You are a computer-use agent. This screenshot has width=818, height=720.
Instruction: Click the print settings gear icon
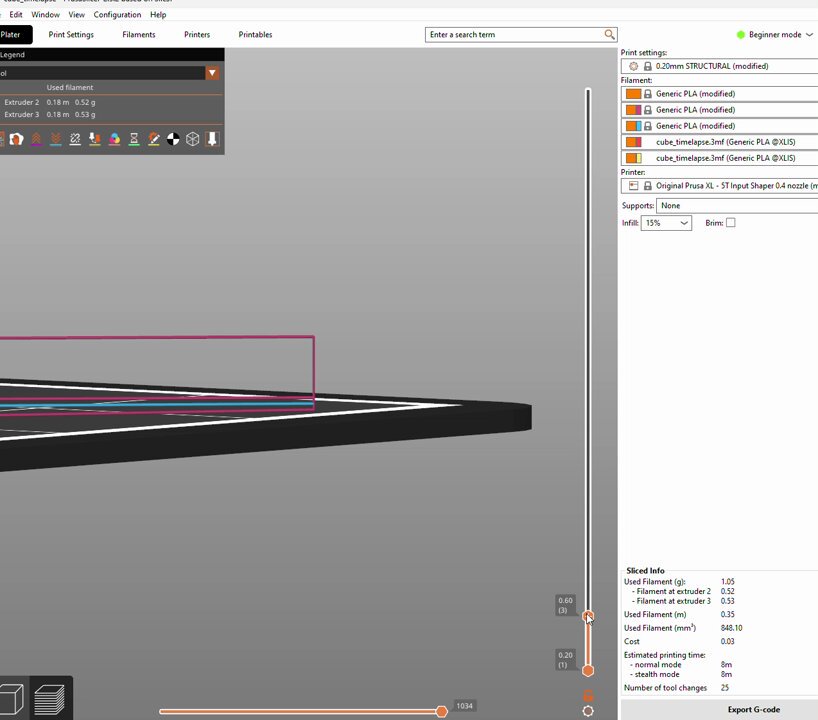[633, 66]
